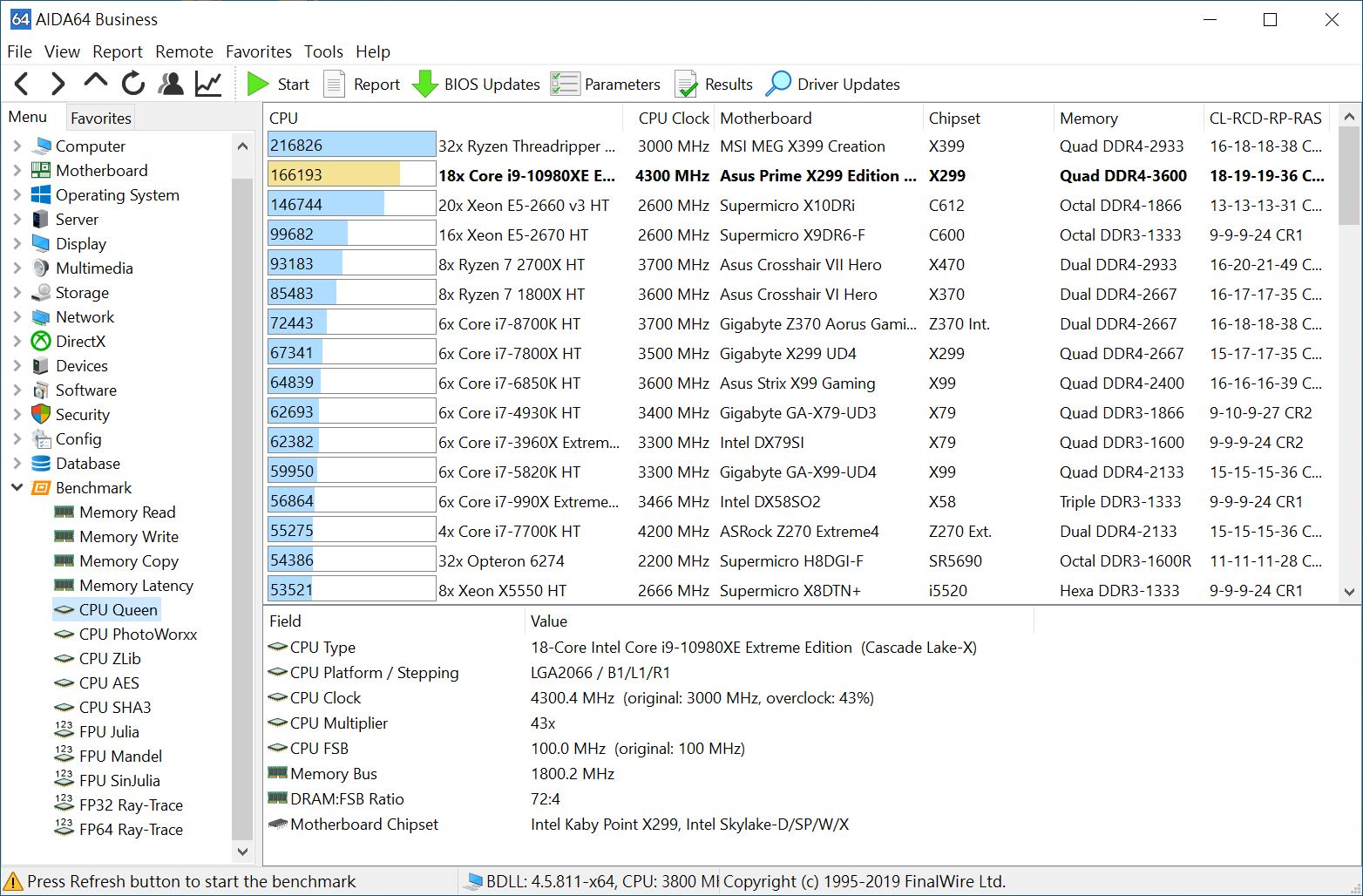
Task: Click the CPU Multiplier field row
Action: (x=649, y=723)
